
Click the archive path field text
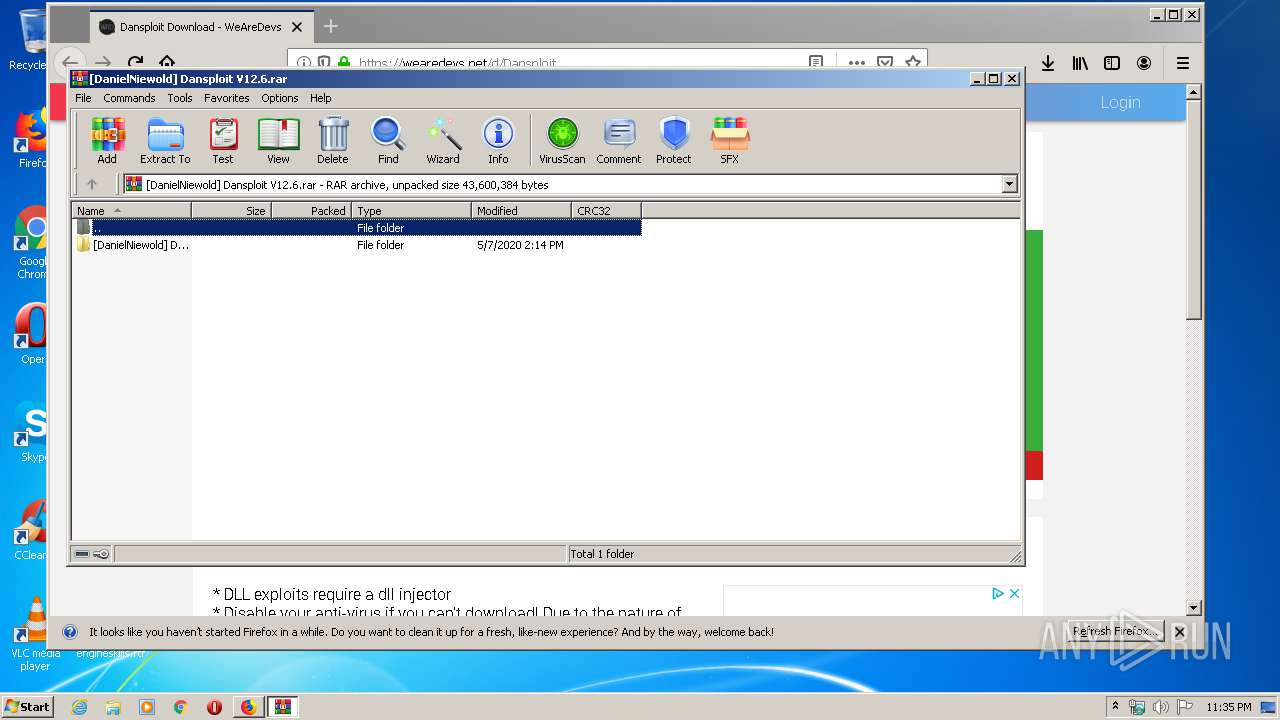coord(347,185)
